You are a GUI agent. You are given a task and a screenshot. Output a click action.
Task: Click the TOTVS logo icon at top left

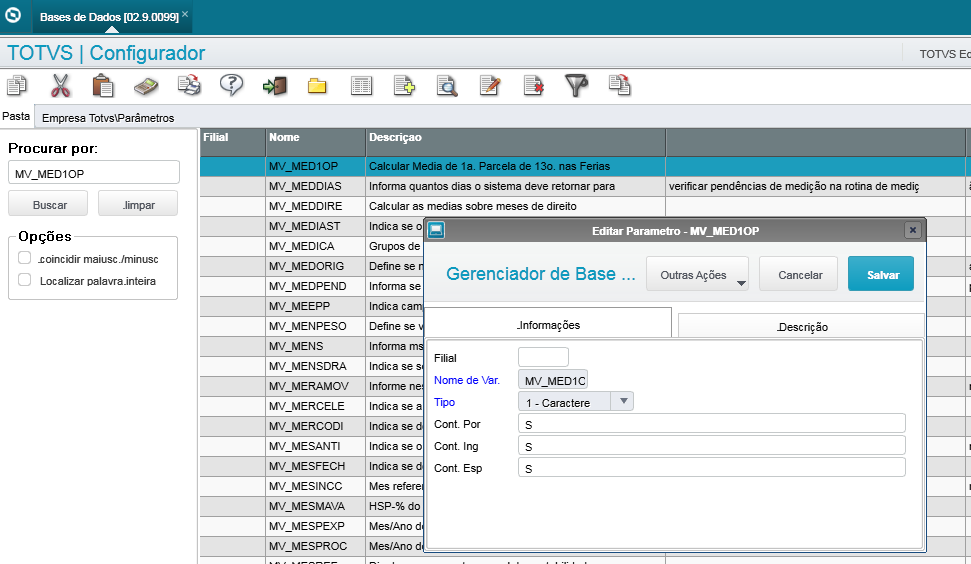13,15
